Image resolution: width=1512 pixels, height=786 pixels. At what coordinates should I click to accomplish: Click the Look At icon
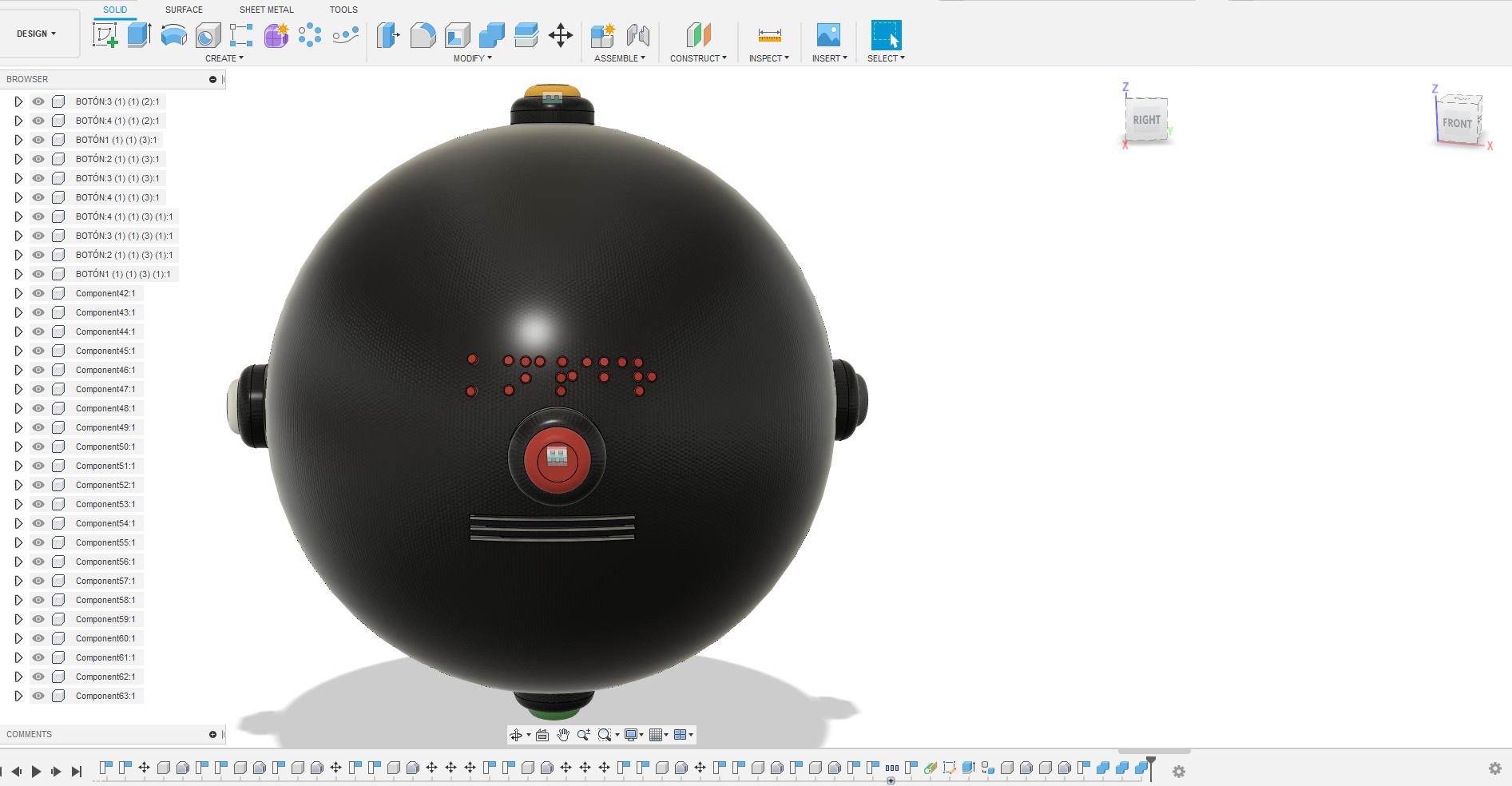tap(542, 735)
